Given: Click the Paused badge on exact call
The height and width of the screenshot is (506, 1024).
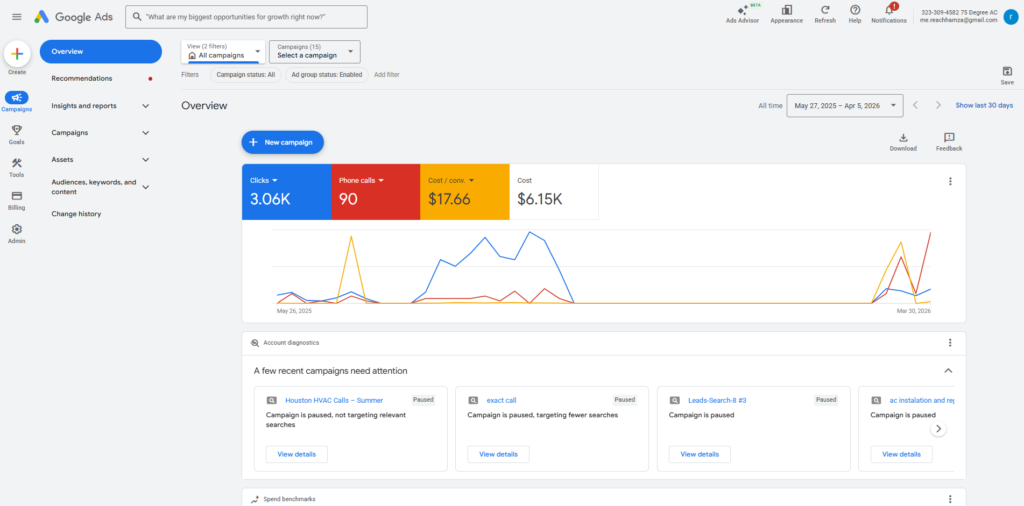Looking at the screenshot, I should 624,400.
